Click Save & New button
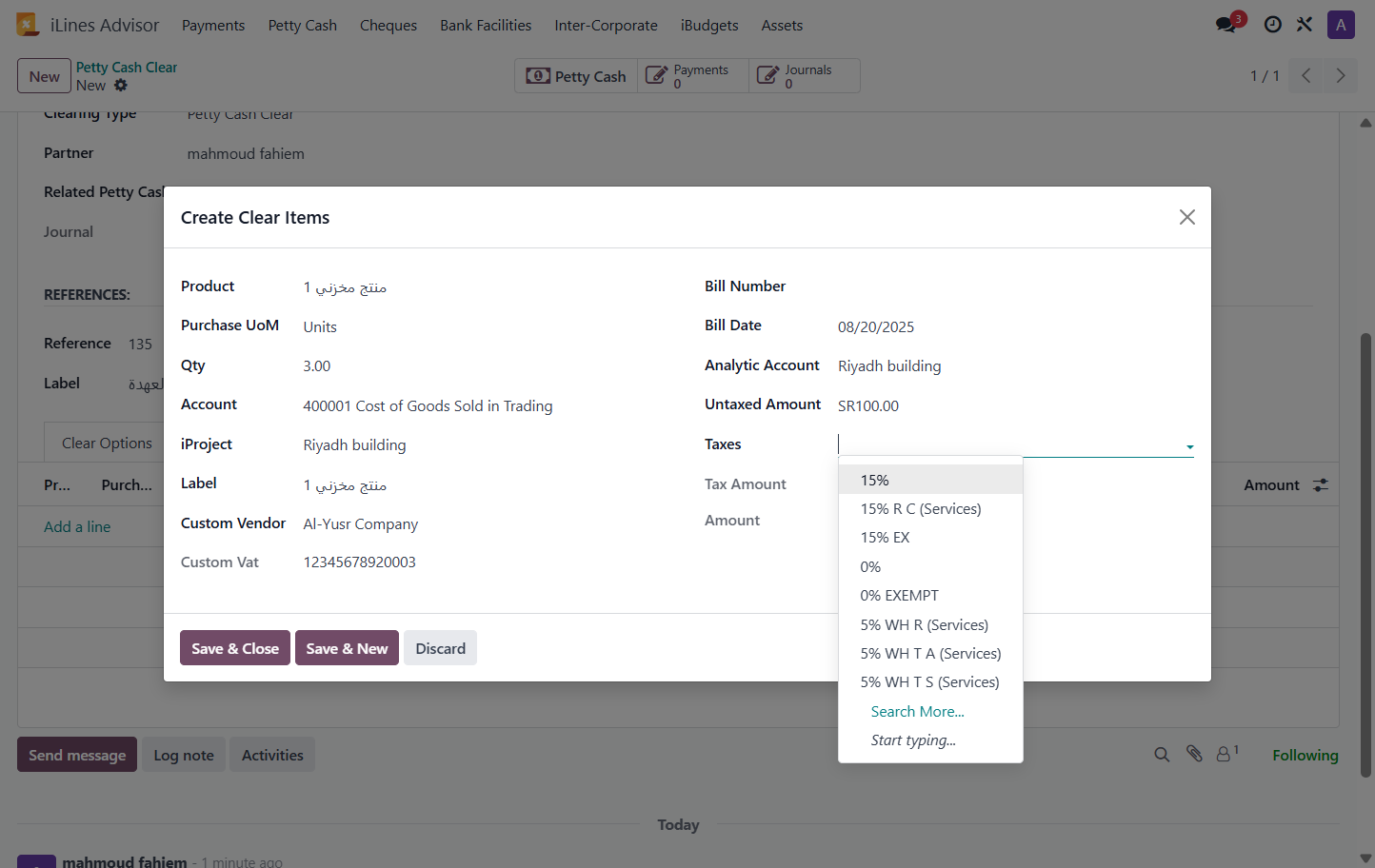The image size is (1375, 868). pyautogui.click(x=347, y=648)
